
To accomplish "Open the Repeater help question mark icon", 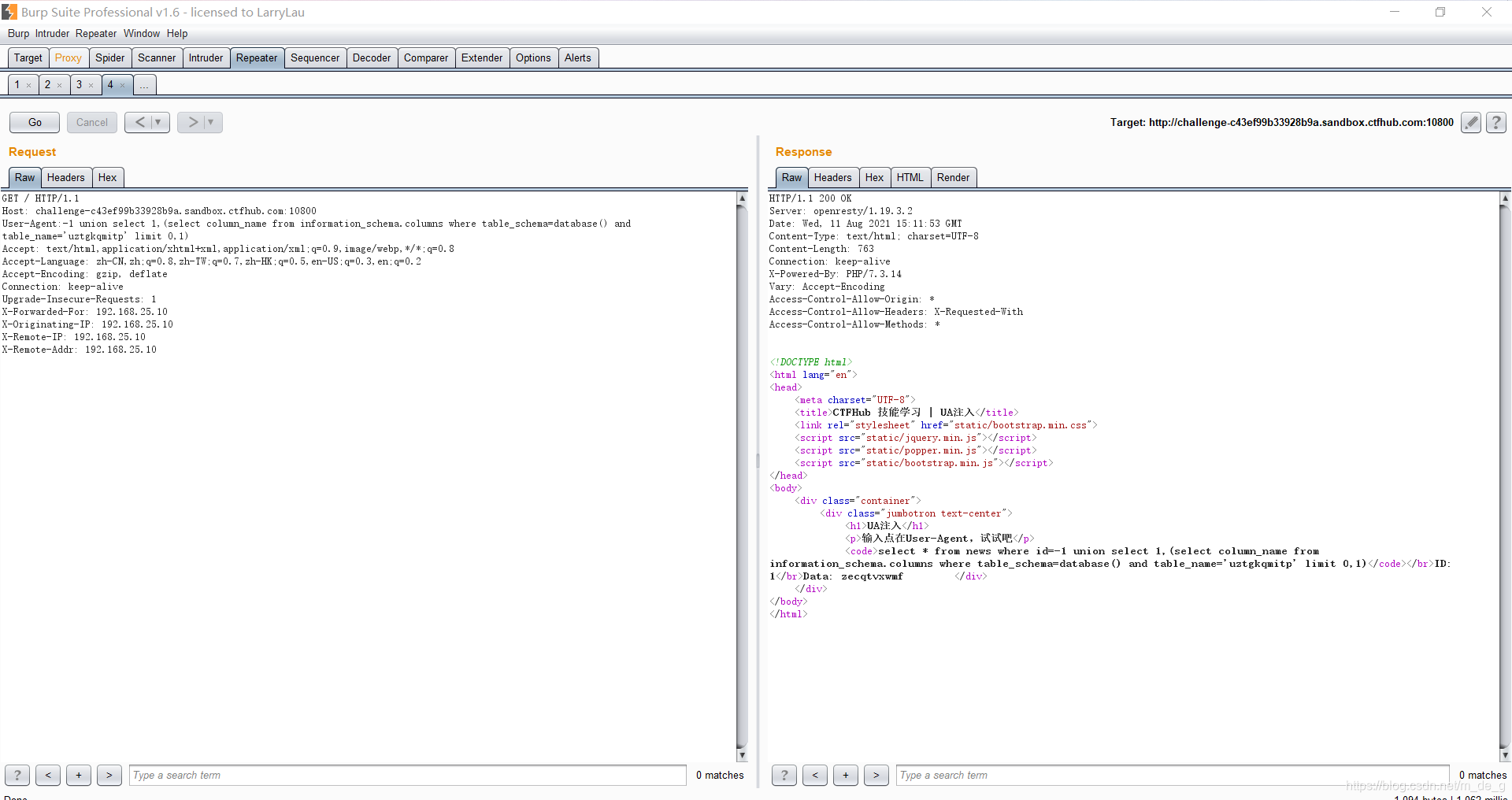I will pos(1496,122).
